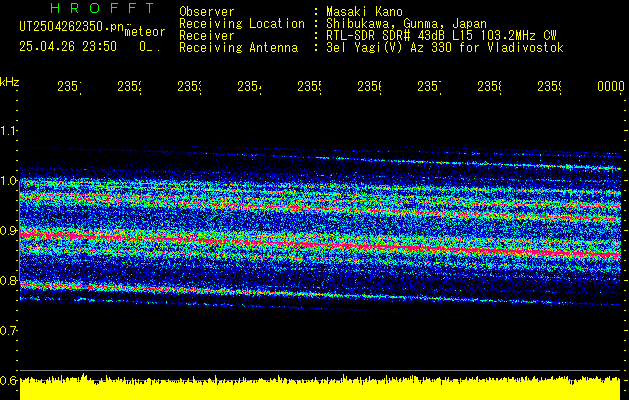Click the 0.8 kHz frequency label
This screenshot has height=400, width=629.
coord(8,280)
